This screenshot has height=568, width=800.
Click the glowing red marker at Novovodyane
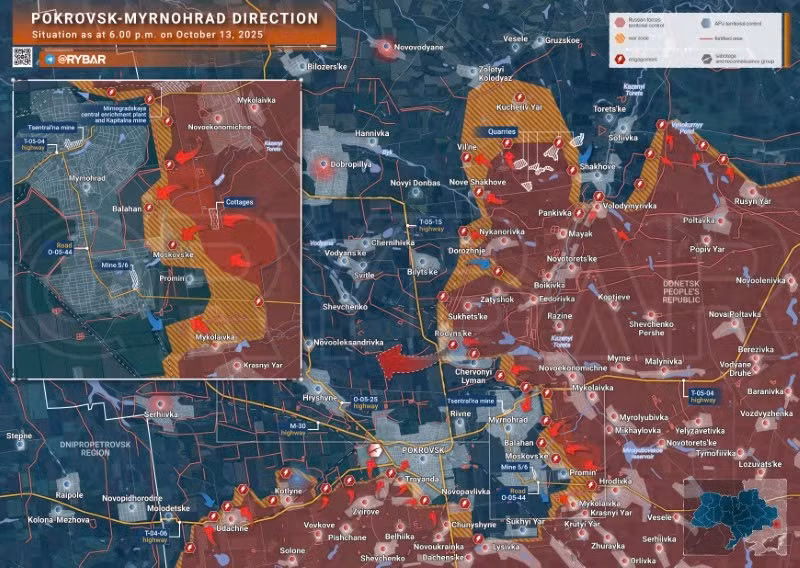tap(386, 47)
